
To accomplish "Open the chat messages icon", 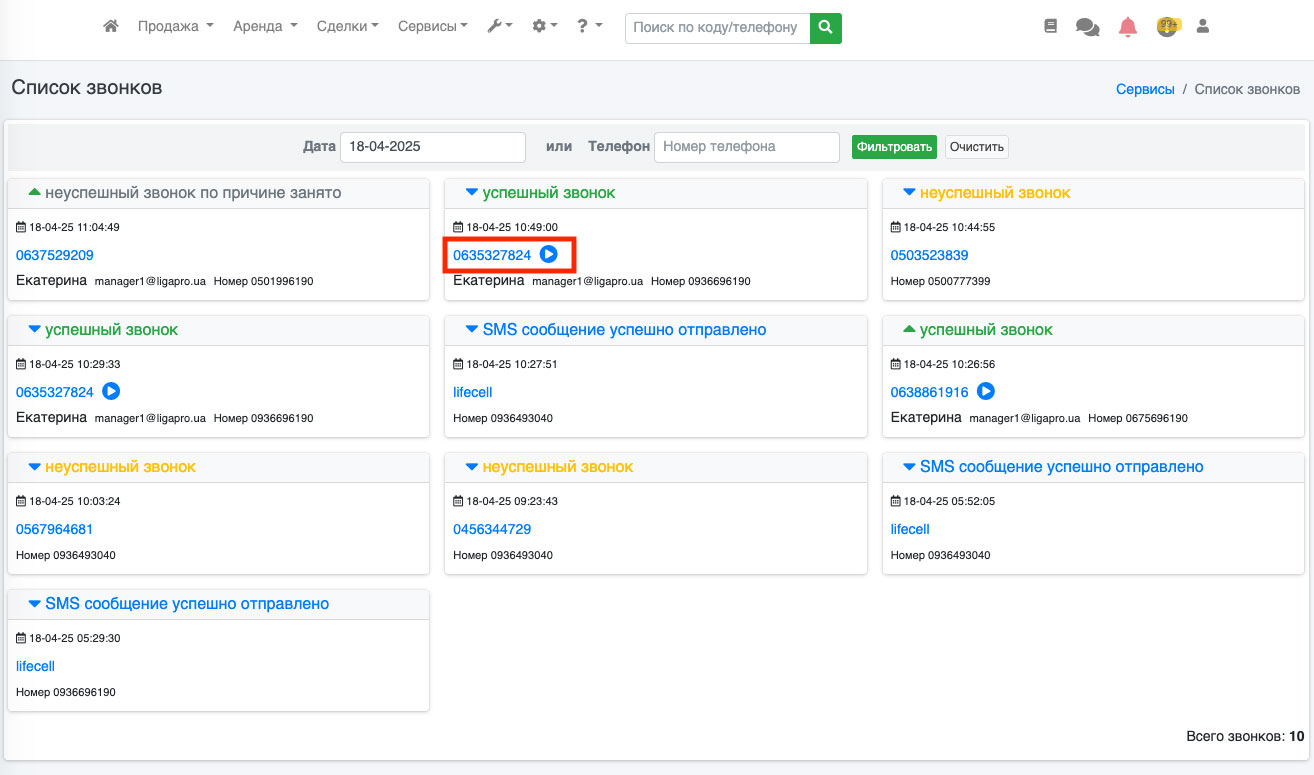I will [x=1087, y=27].
